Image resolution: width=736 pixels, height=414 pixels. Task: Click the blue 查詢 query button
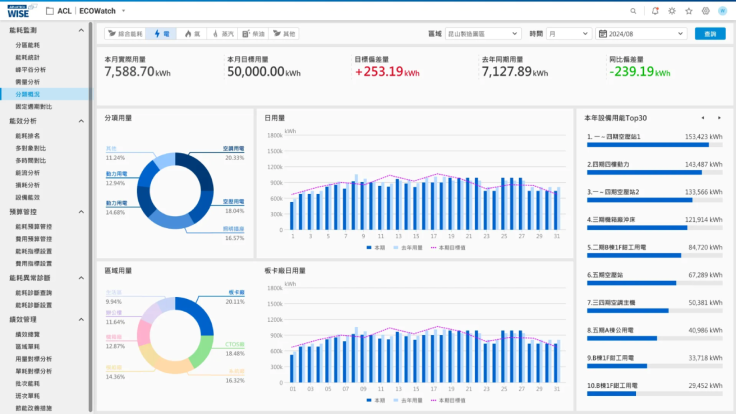coord(710,34)
